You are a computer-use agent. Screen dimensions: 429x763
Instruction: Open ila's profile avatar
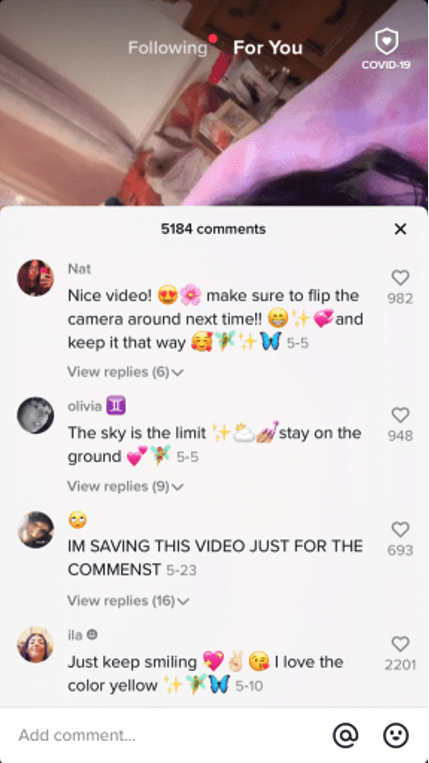coord(36,644)
